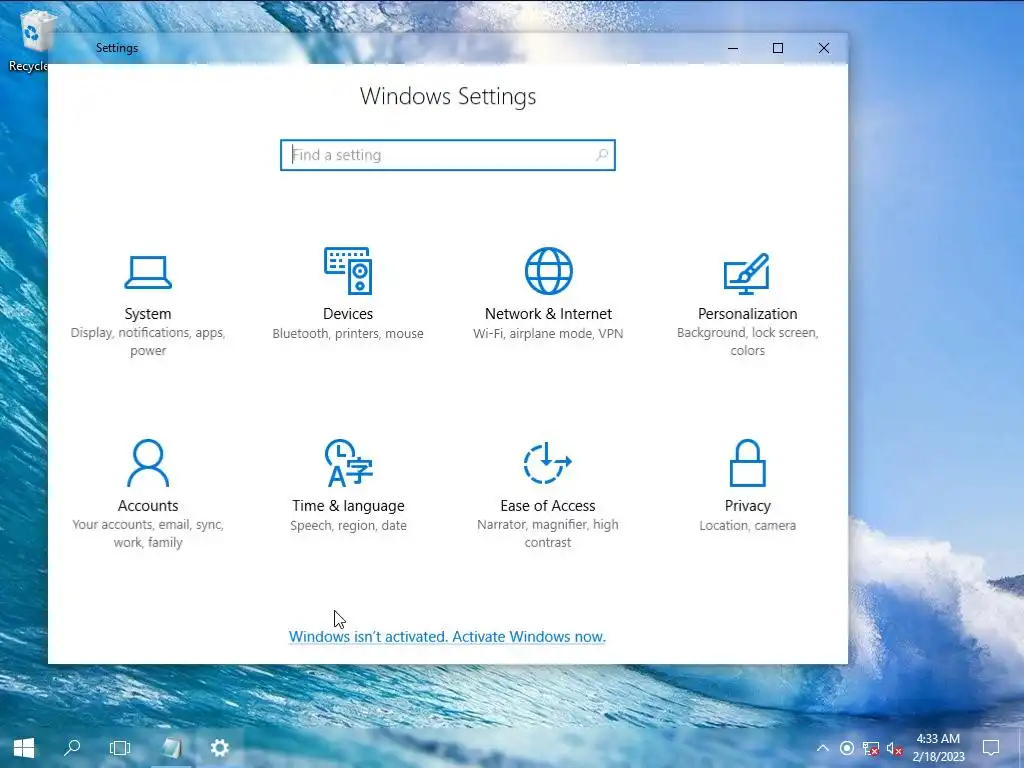Select the System category label
The image size is (1024, 768).
(148, 313)
